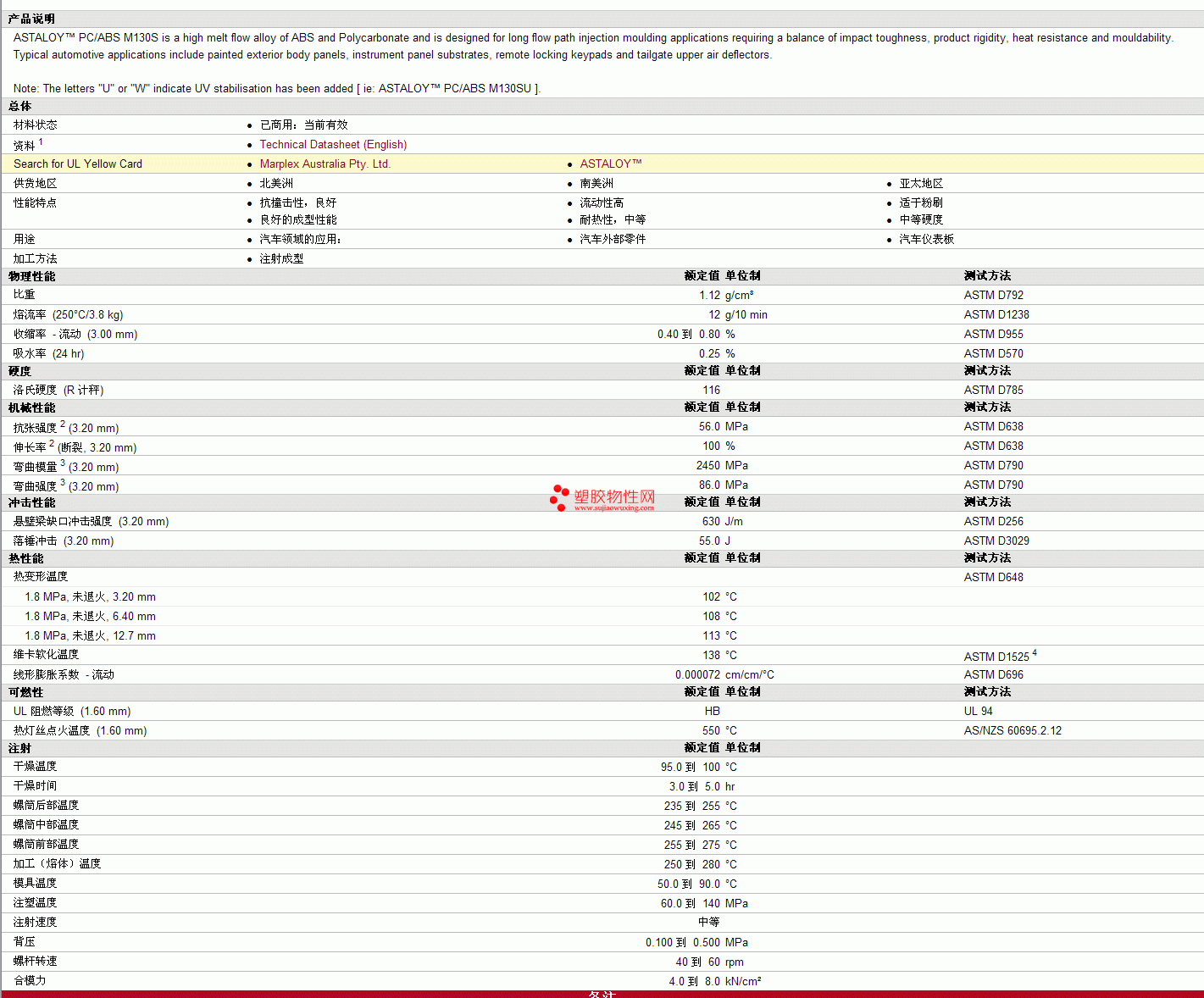Screen dimensions: 1204x998
Task: Select the 螺筒后部温度 row label
Action: (x=47, y=806)
